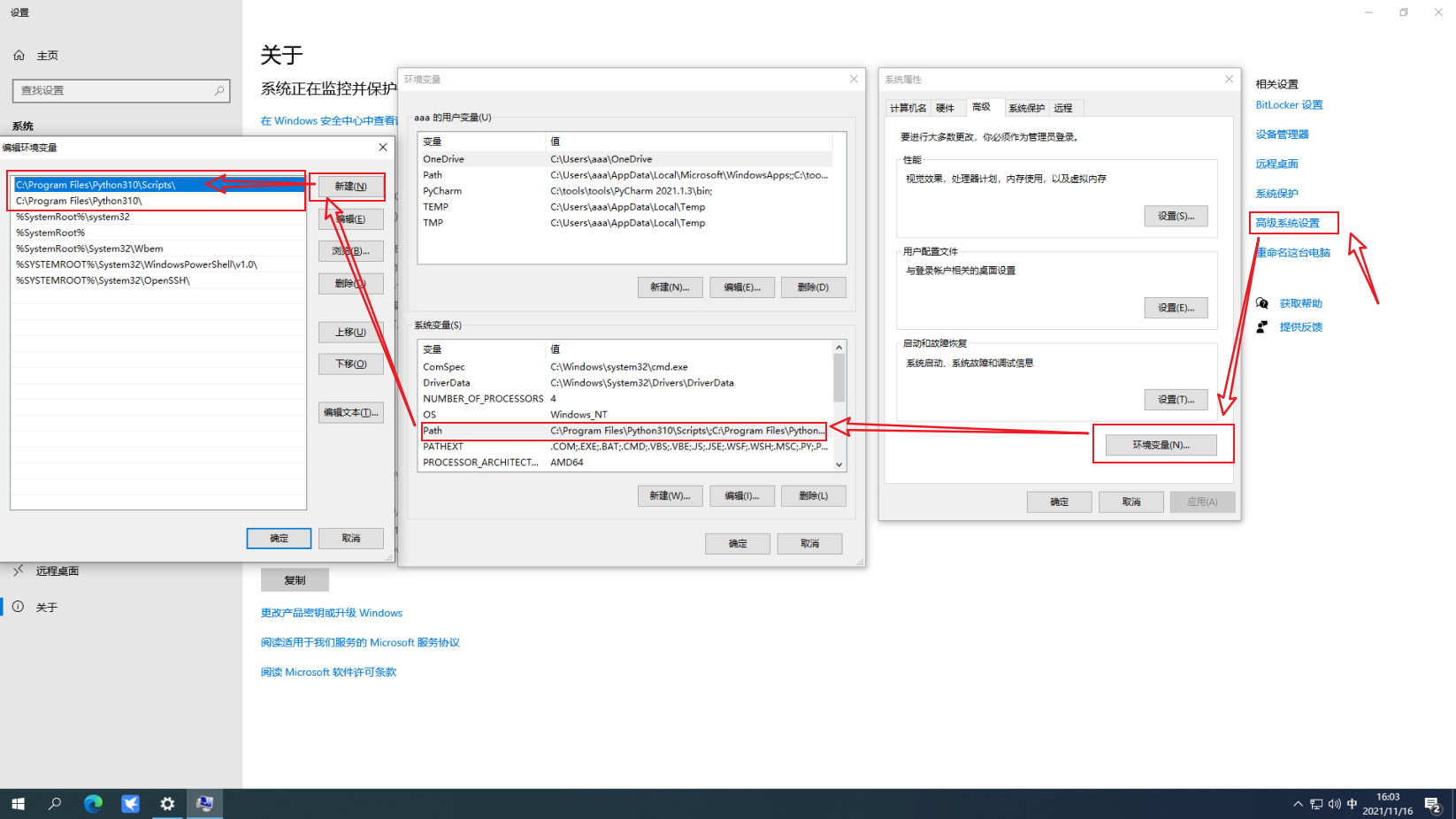Open Settings gear on taskbar
Screen dimensions: 1456x819
(167, 804)
